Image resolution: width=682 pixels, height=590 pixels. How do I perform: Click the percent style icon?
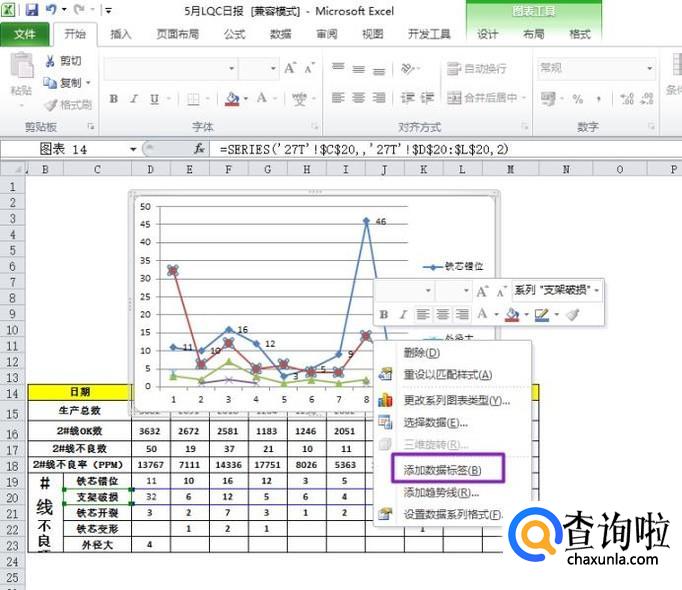[x=578, y=99]
